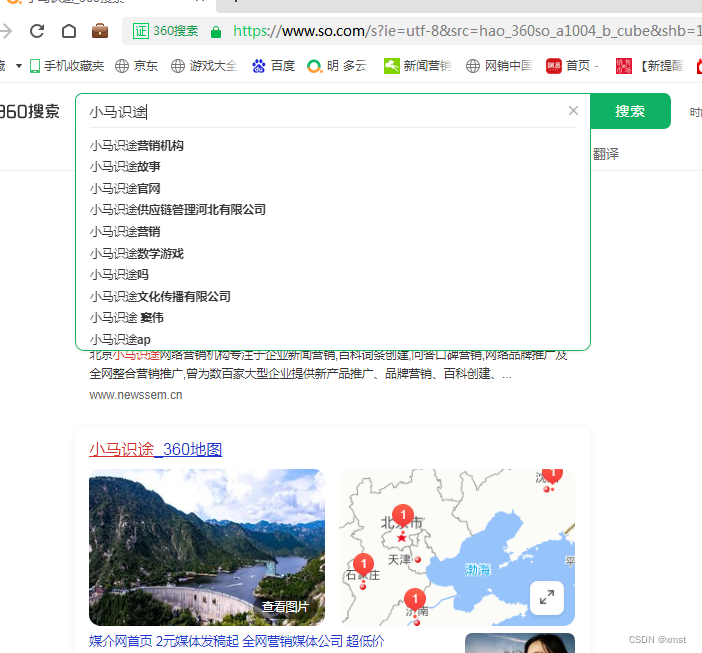The image size is (702, 653).
Task: Click the map marker over 石家庄
Action: pyautogui.click(x=364, y=564)
